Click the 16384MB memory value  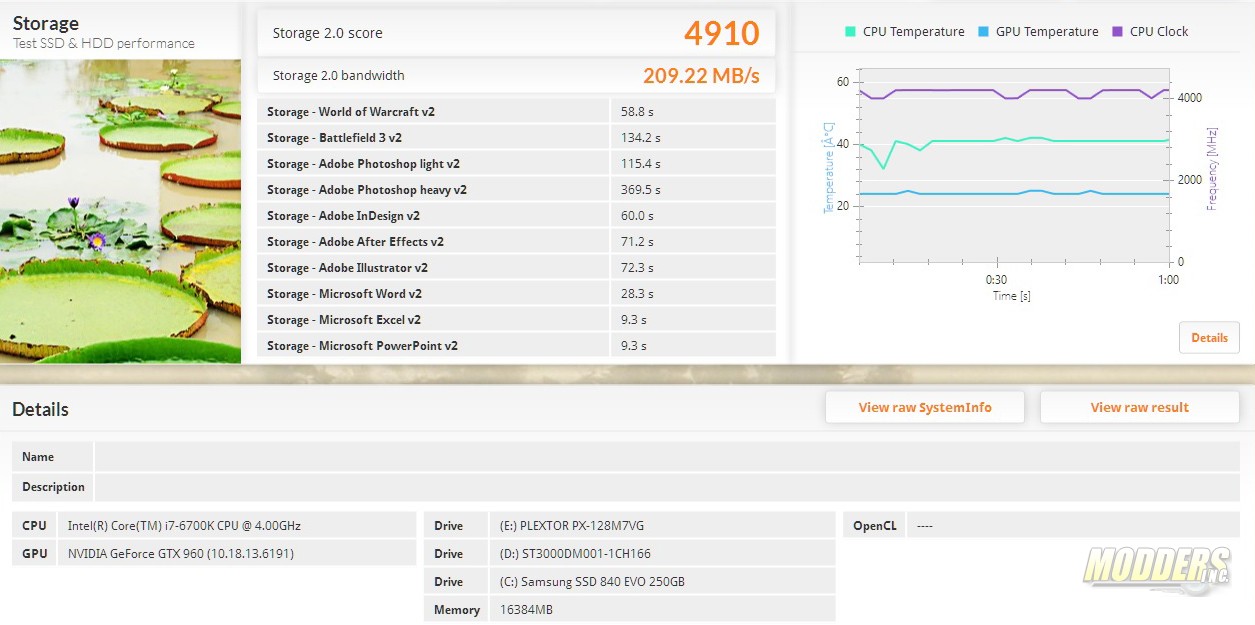525,609
